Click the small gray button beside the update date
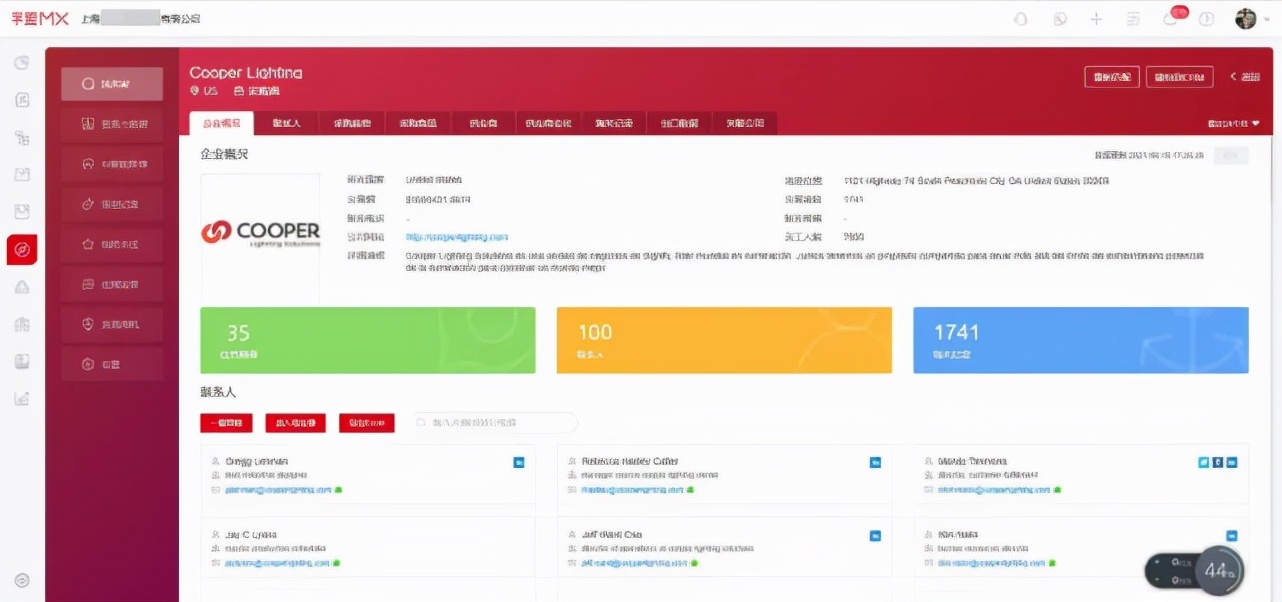The image size is (1282, 602). 1230,155
